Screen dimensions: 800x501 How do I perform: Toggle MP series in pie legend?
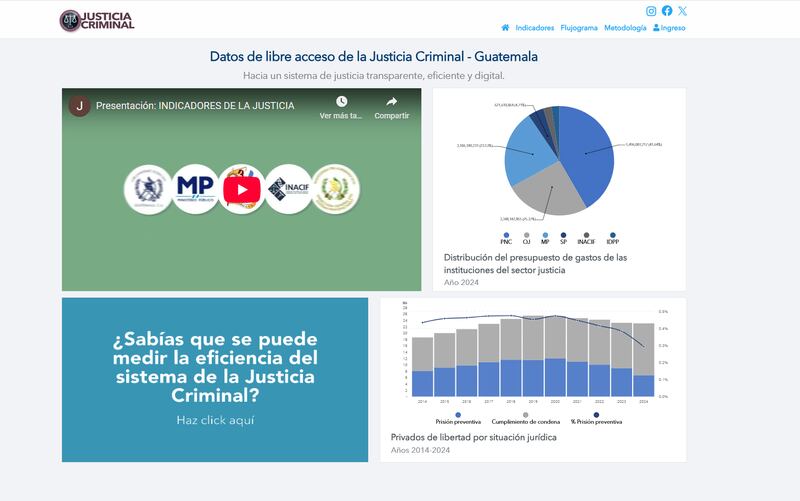(x=545, y=238)
